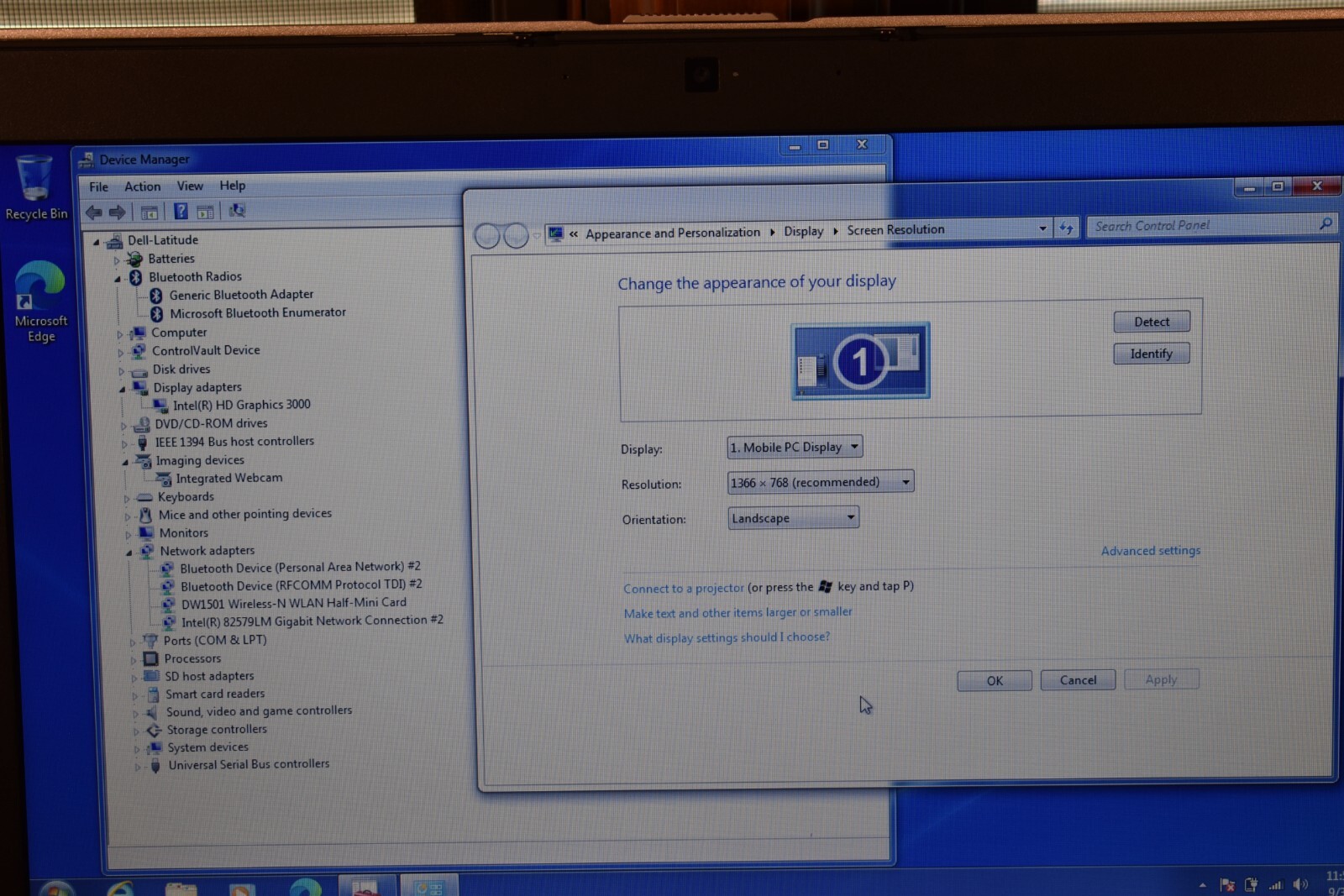Viewport: 1344px width, 896px height.
Task: Click the Detect button
Action: (1152, 322)
